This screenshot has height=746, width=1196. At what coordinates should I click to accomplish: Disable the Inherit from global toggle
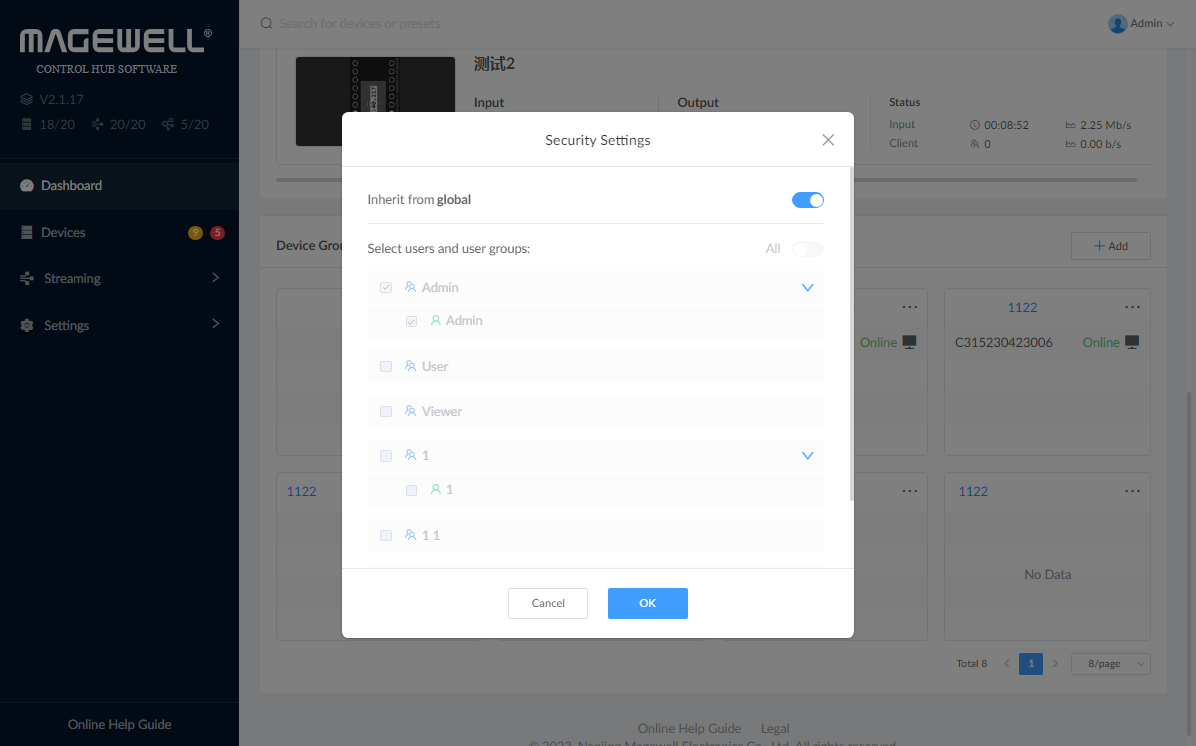[x=808, y=199]
